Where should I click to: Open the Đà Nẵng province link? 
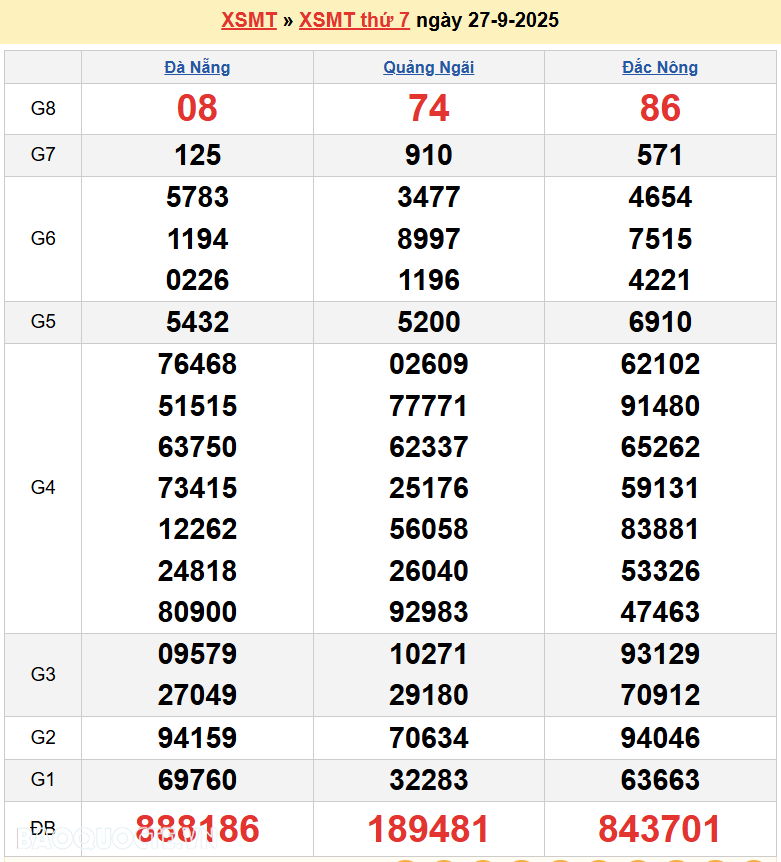197,67
